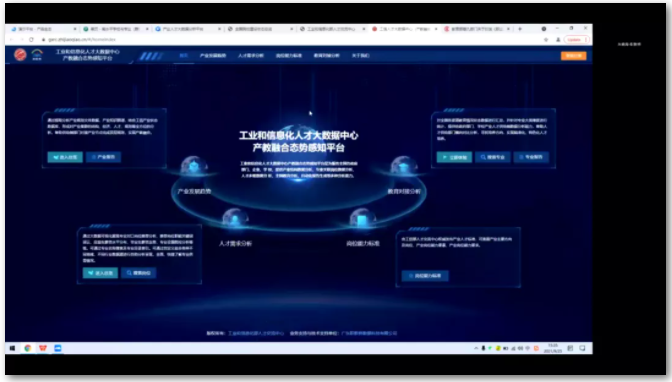The width and height of the screenshot is (672, 382).
Task: Open the 人才需求分析 globe icon
Action: [x=234, y=219]
